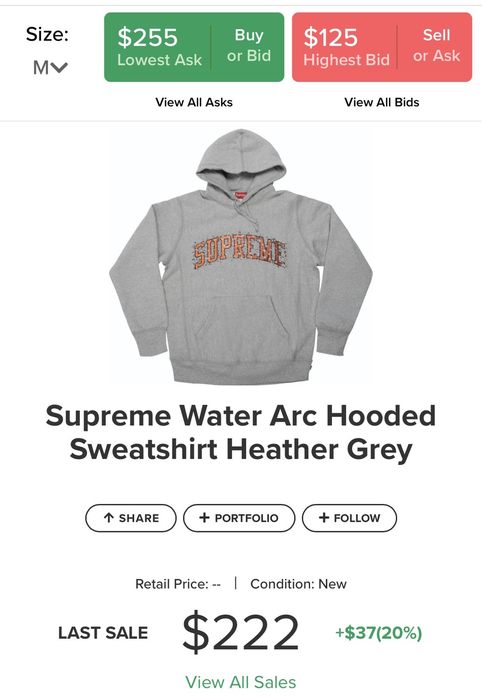
Task: Open View All Sales link
Action: (x=241, y=682)
